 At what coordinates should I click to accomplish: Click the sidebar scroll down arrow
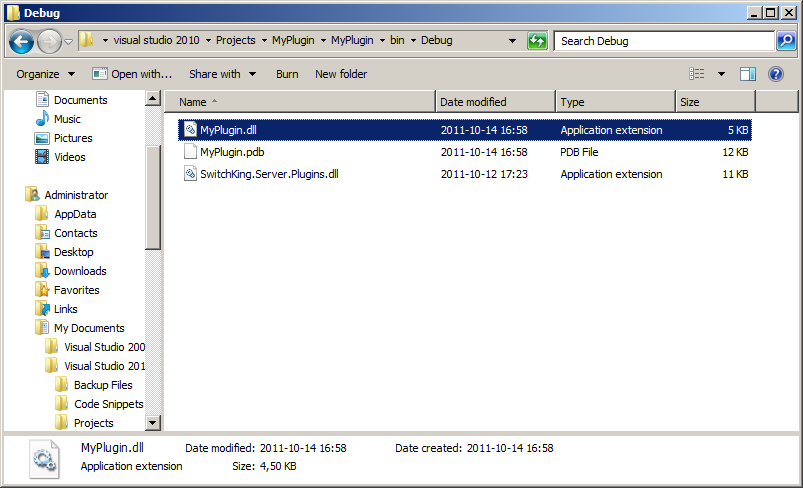[x=153, y=422]
